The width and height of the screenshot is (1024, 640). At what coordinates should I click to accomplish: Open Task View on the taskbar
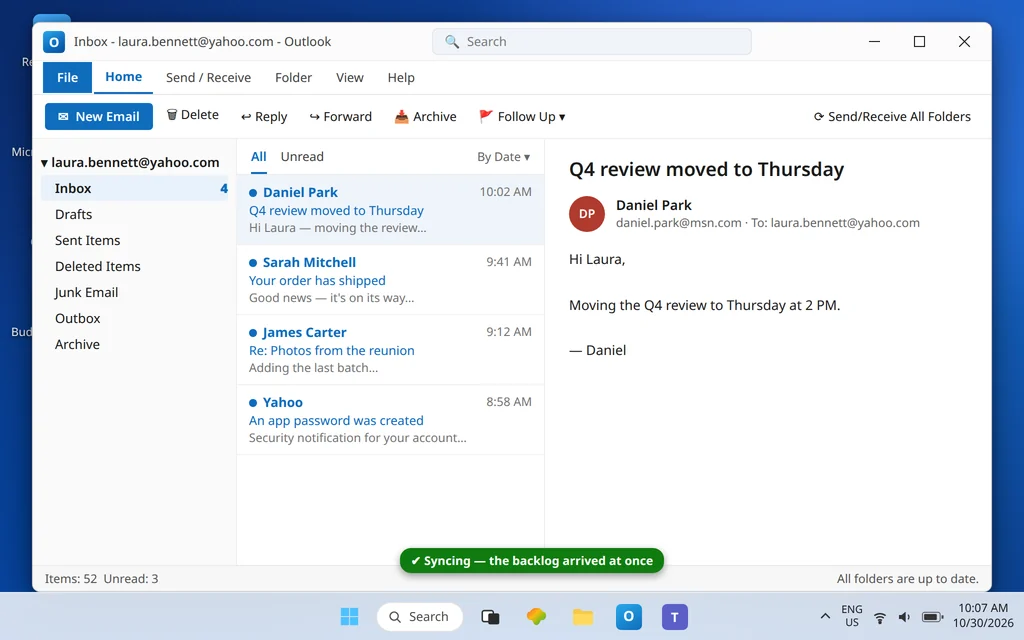tap(490, 616)
